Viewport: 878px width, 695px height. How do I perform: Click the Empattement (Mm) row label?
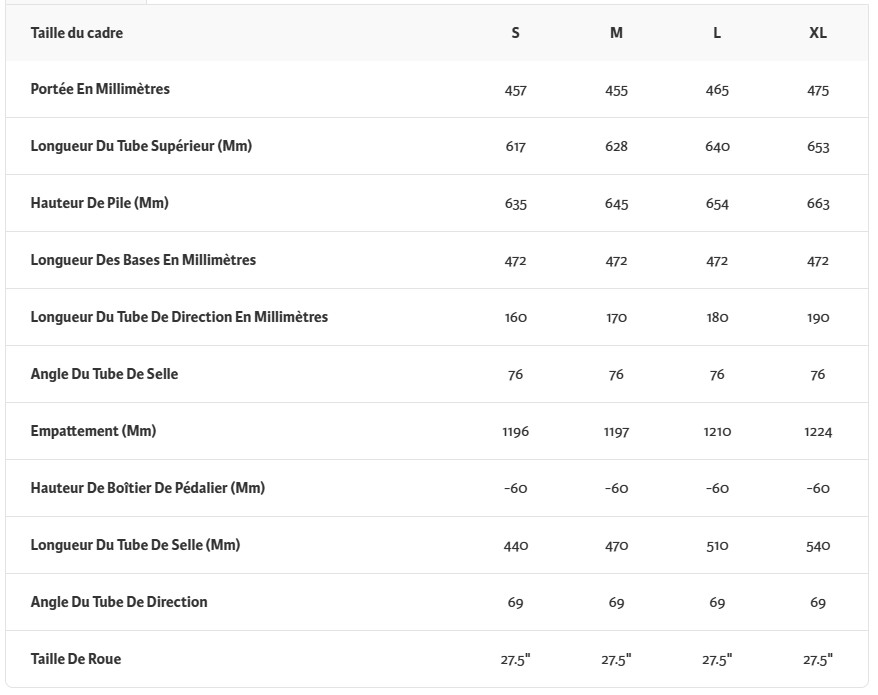click(93, 431)
